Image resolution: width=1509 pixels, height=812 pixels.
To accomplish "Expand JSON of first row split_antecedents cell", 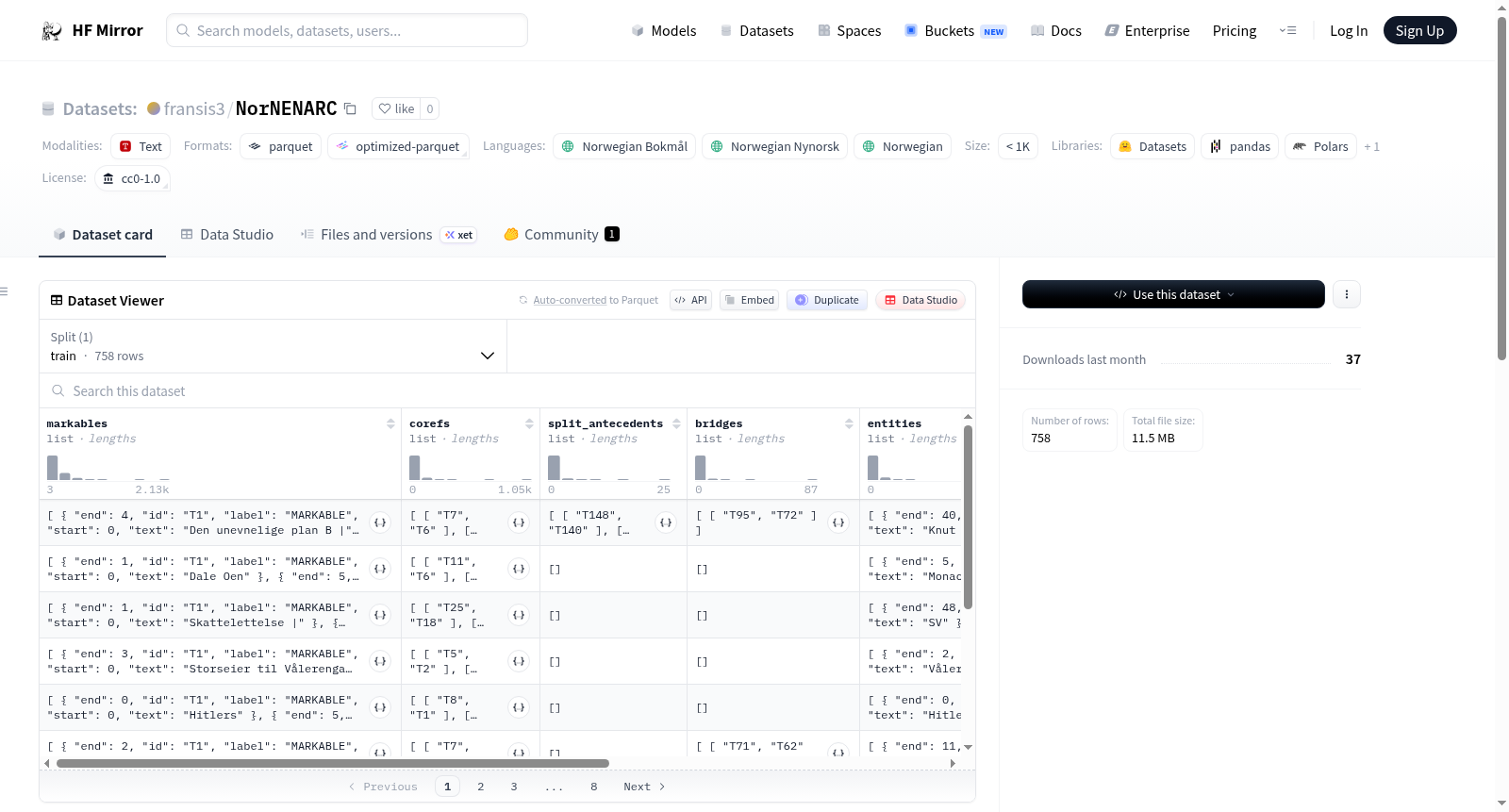I will pyautogui.click(x=666, y=522).
